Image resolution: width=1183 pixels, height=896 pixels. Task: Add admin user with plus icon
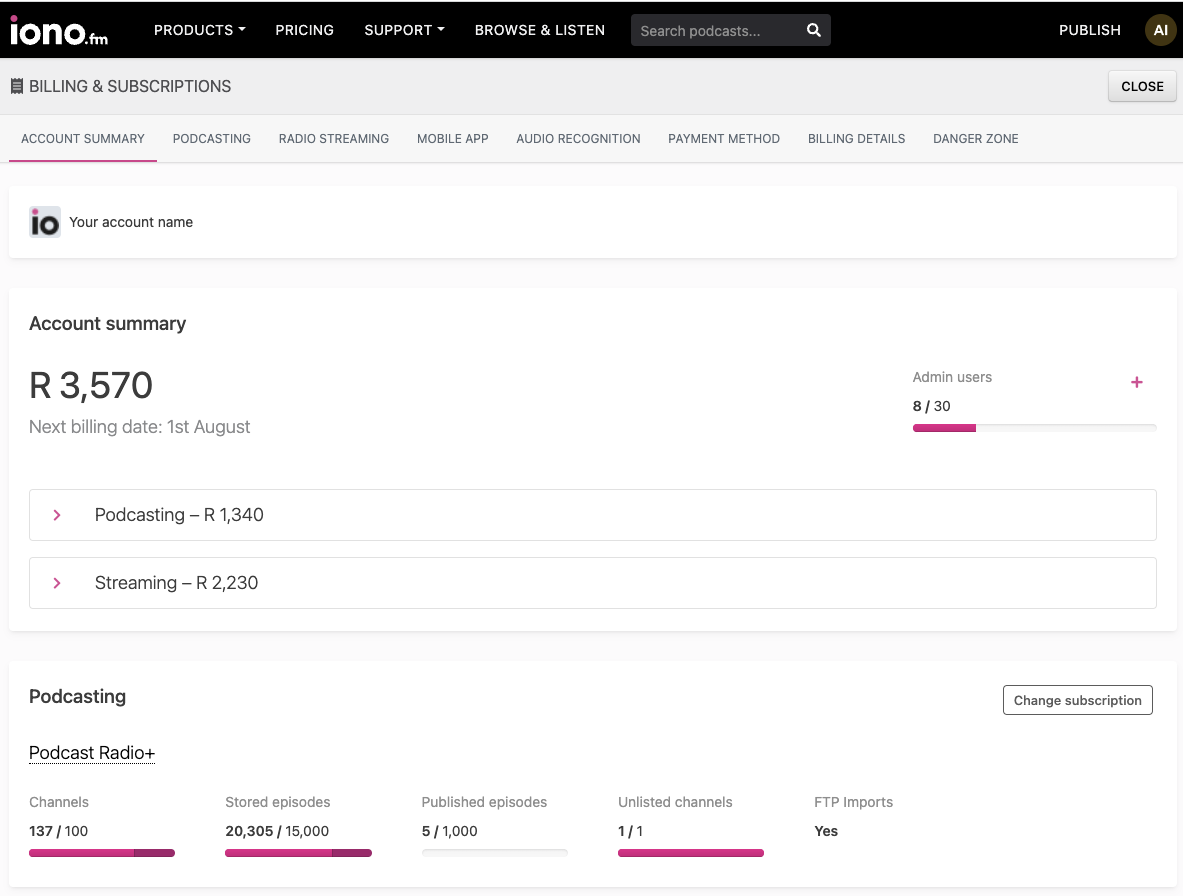(1136, 382)
